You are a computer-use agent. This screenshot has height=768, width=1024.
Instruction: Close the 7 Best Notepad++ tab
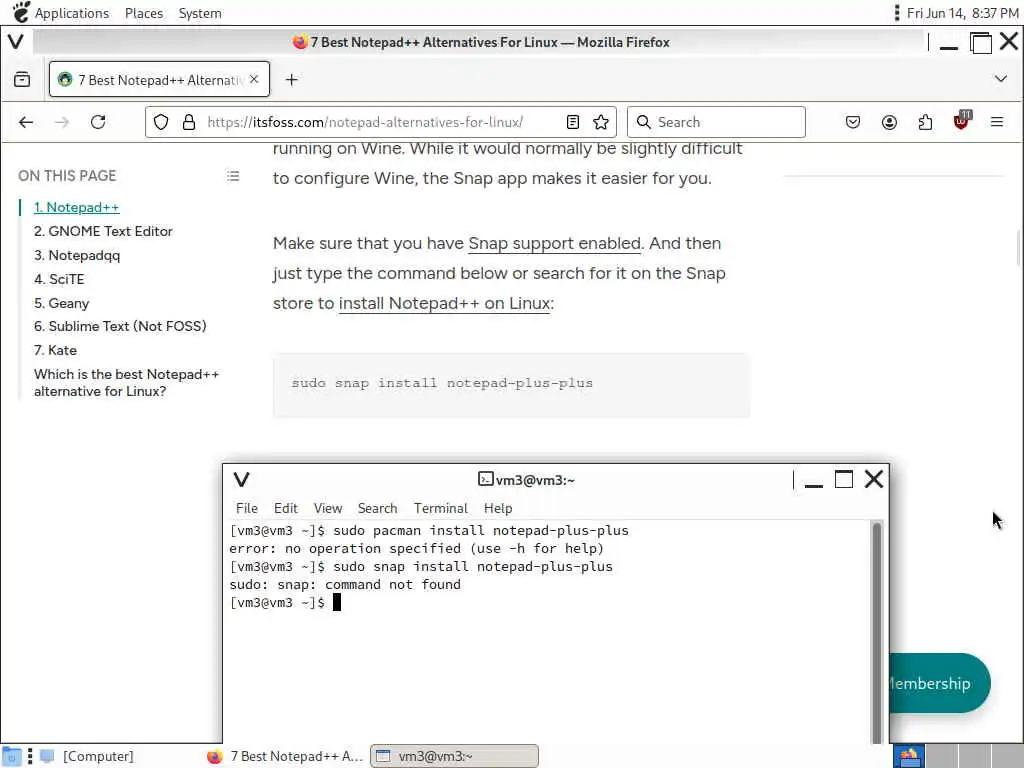[x=254, y=79]
